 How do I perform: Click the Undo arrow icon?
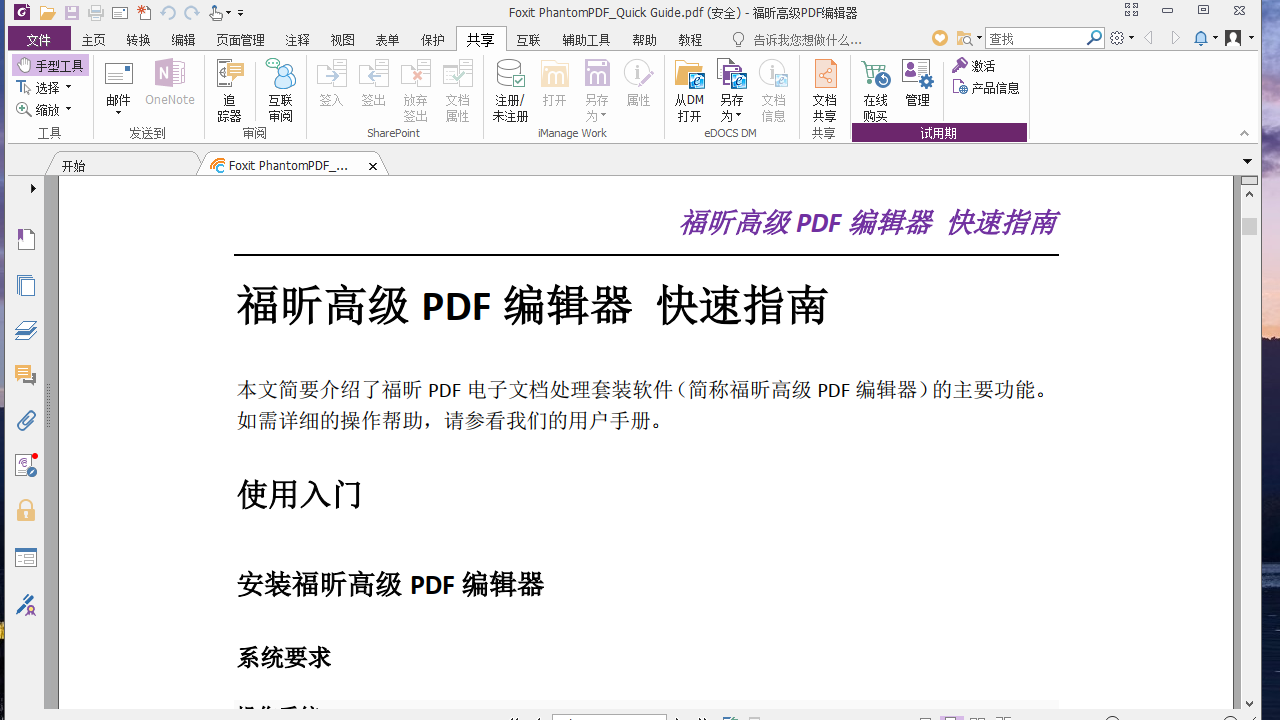pos(168,13)
